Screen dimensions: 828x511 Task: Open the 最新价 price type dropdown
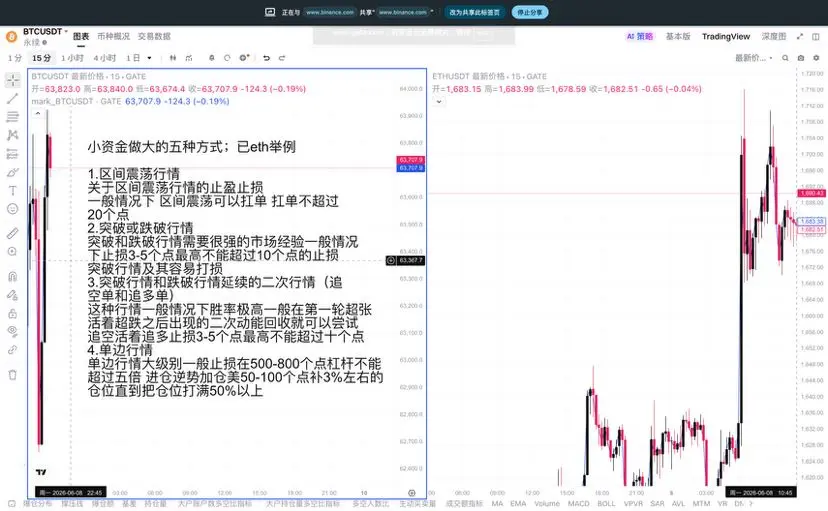(x=754, y=58)
